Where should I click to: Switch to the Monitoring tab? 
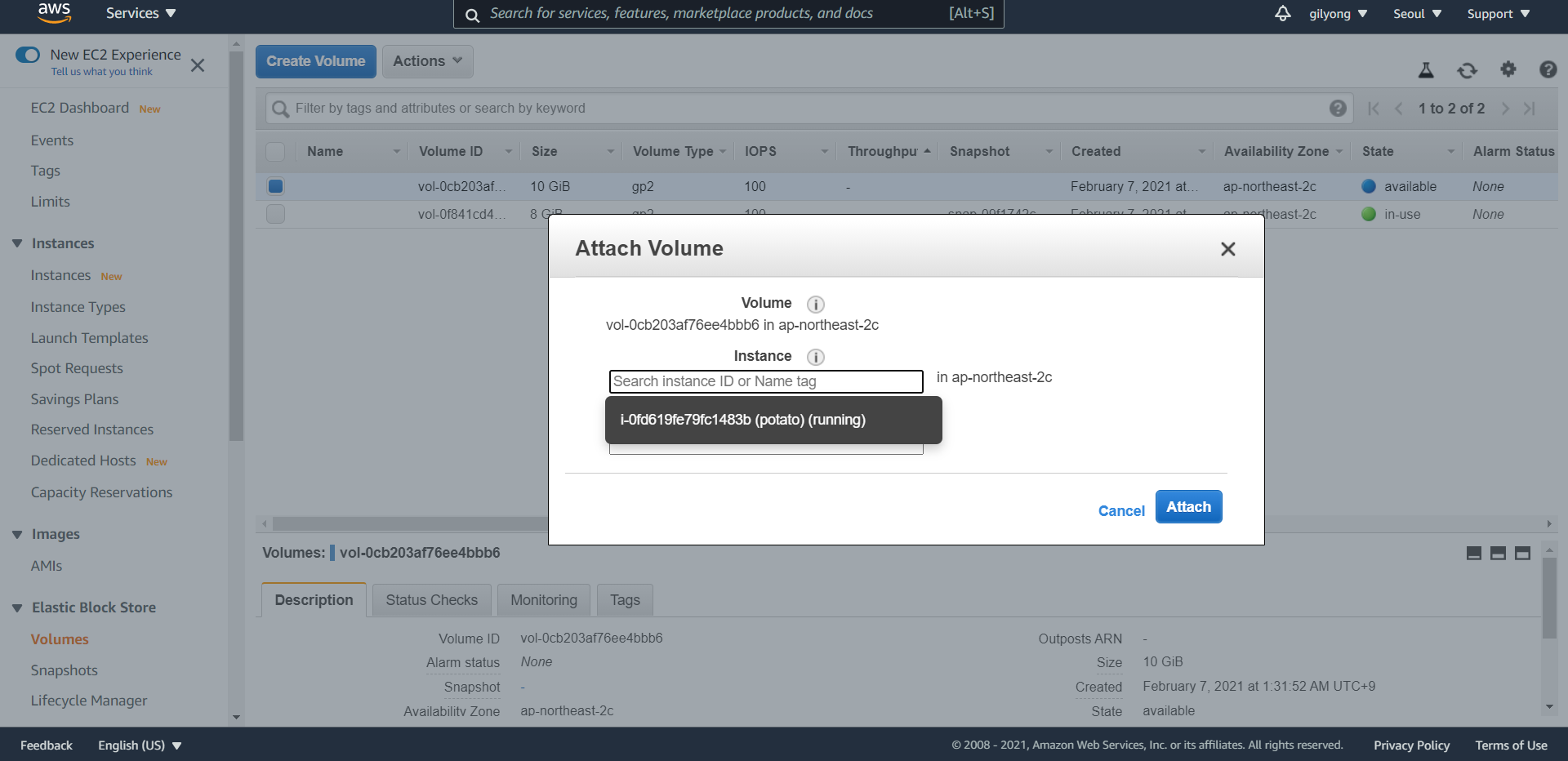pos(544,600)
